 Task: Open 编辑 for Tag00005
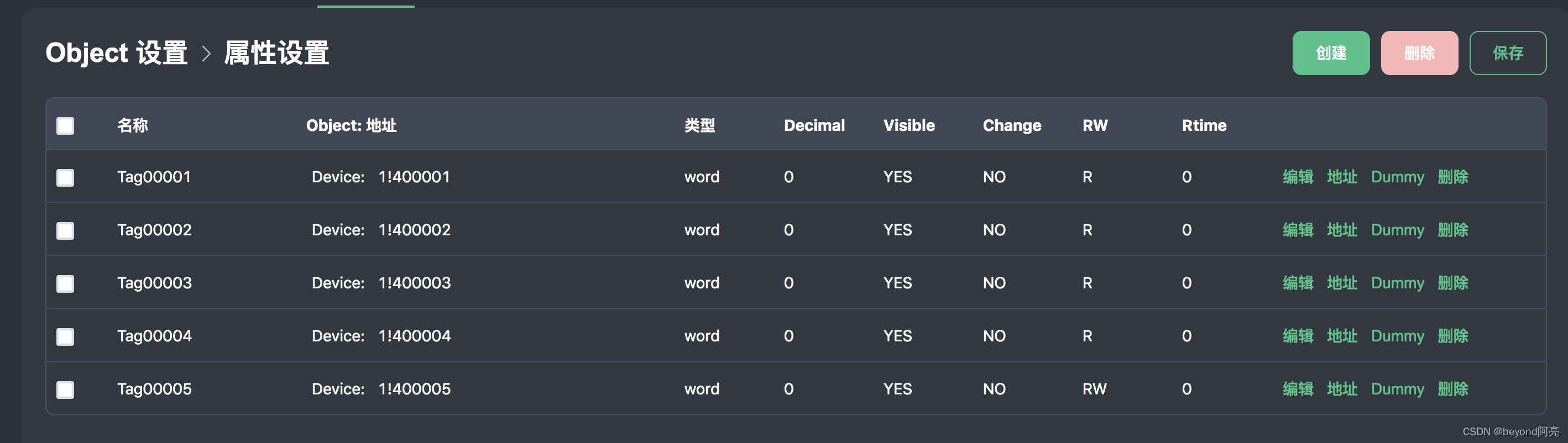click(1298, 389)
